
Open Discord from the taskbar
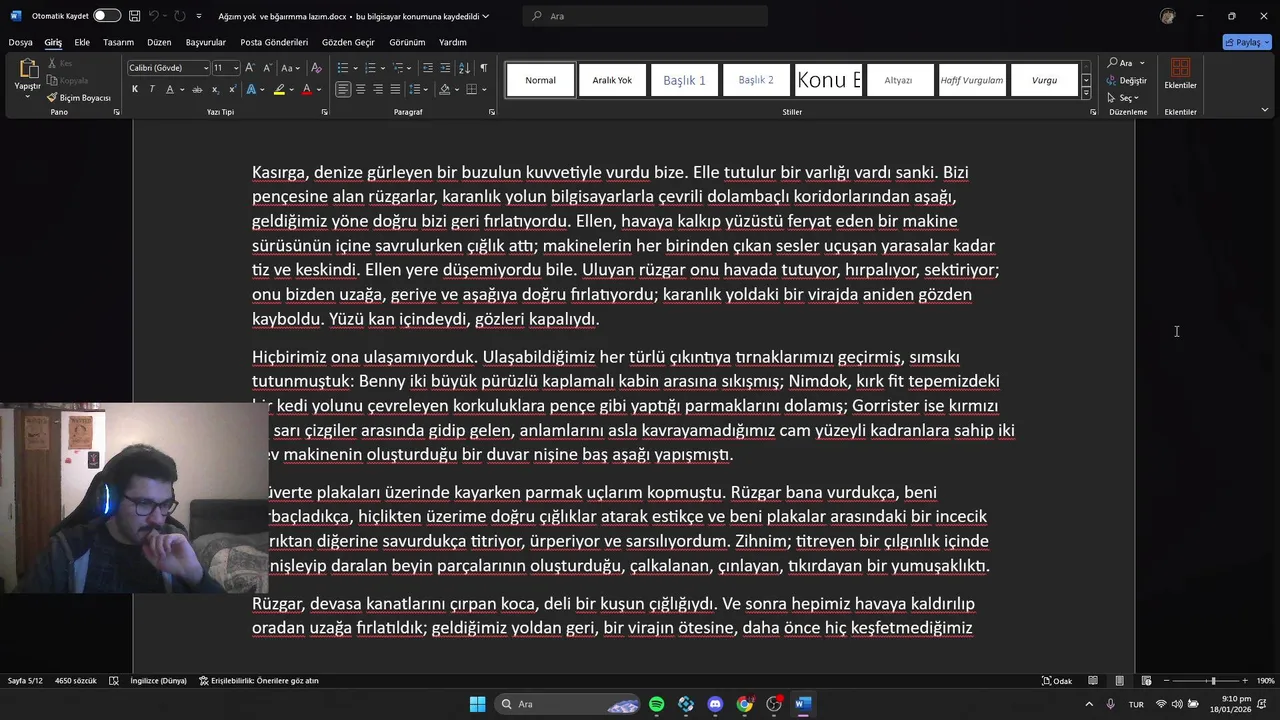(715, 704)
